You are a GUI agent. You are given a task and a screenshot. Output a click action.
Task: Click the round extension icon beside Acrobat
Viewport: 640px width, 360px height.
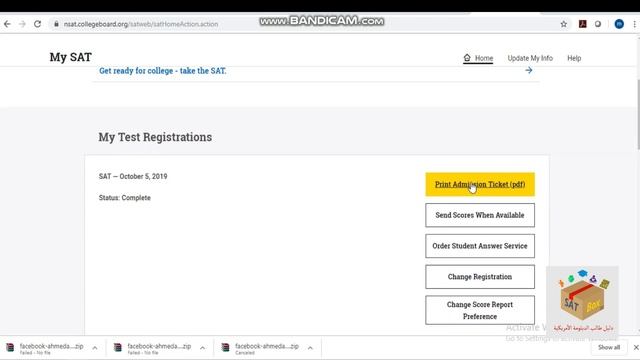(598, 24)
